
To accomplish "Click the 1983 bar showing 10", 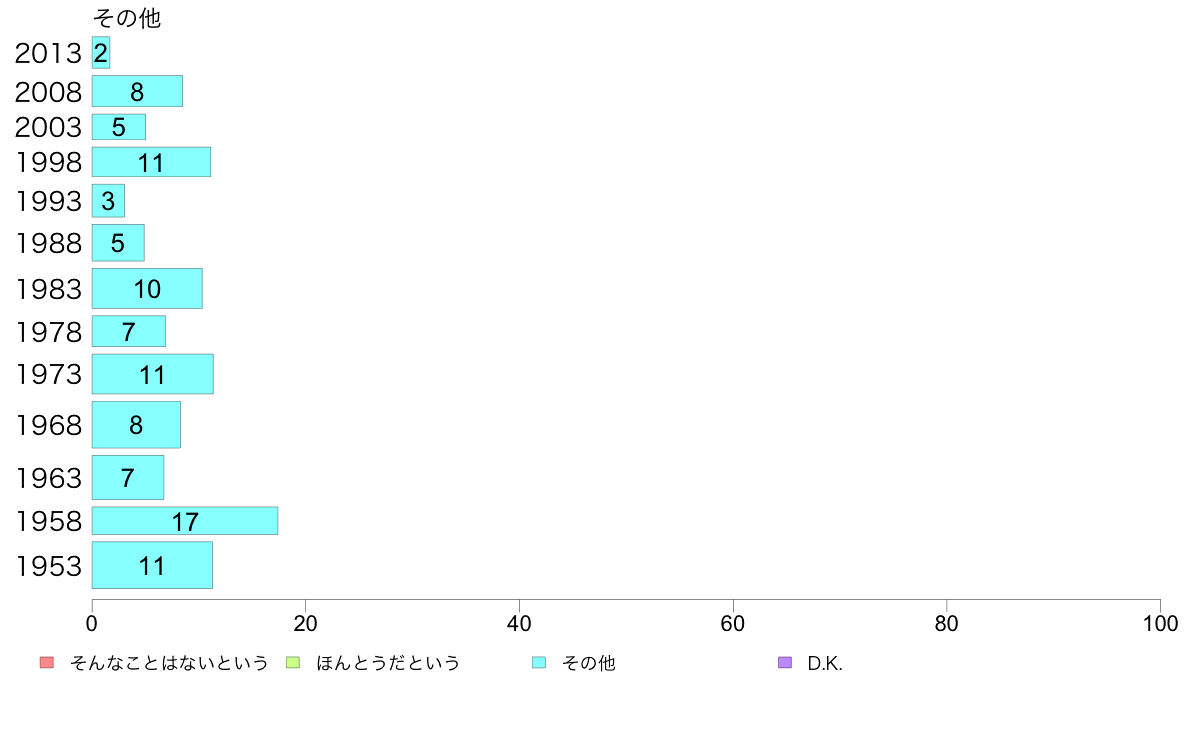I will point(147,289).
